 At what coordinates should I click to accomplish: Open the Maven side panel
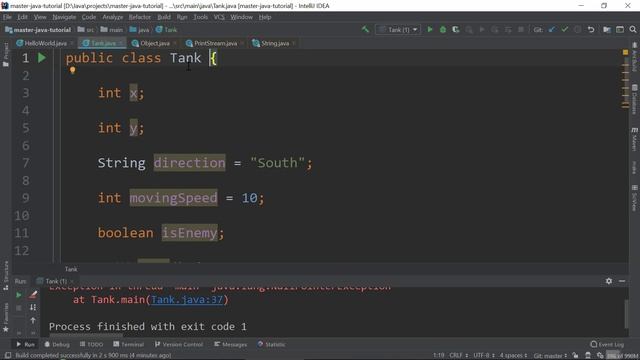634,139
